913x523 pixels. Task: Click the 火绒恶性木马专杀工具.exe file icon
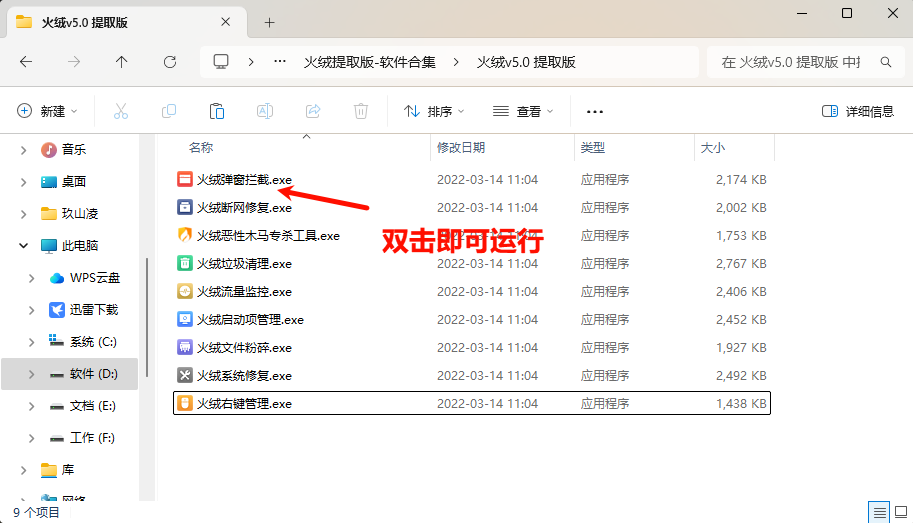click(185, 235)
